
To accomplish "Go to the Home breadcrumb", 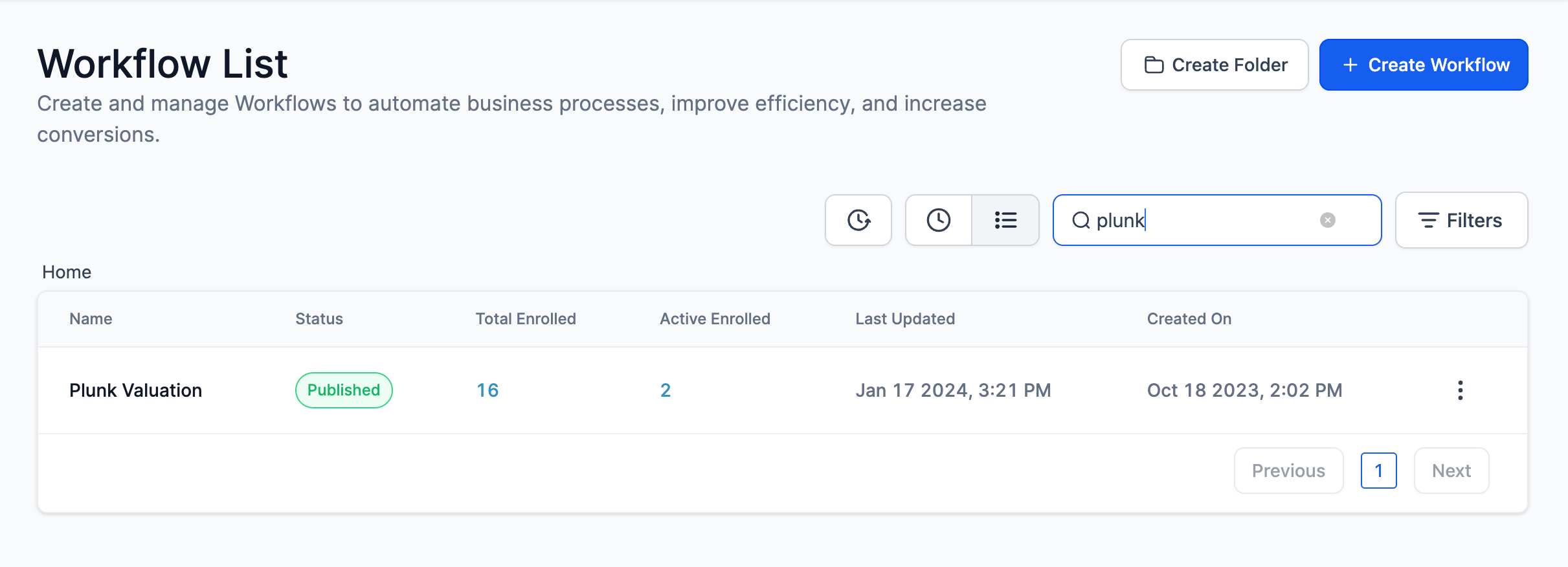I will click(67, 272).
